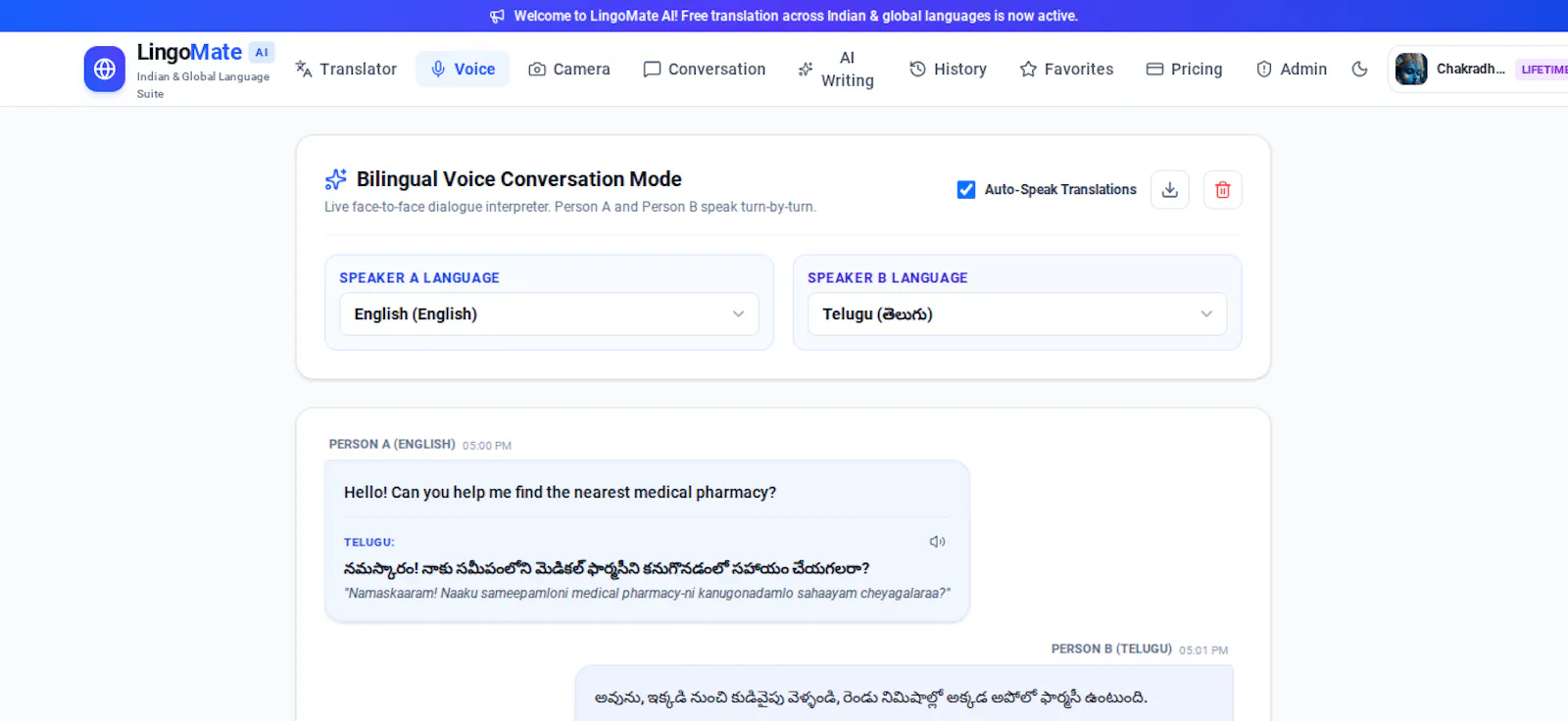Click the LingoMate brand name
Viewport: 1568px width, 721px height.
click(x=189, y=52)
